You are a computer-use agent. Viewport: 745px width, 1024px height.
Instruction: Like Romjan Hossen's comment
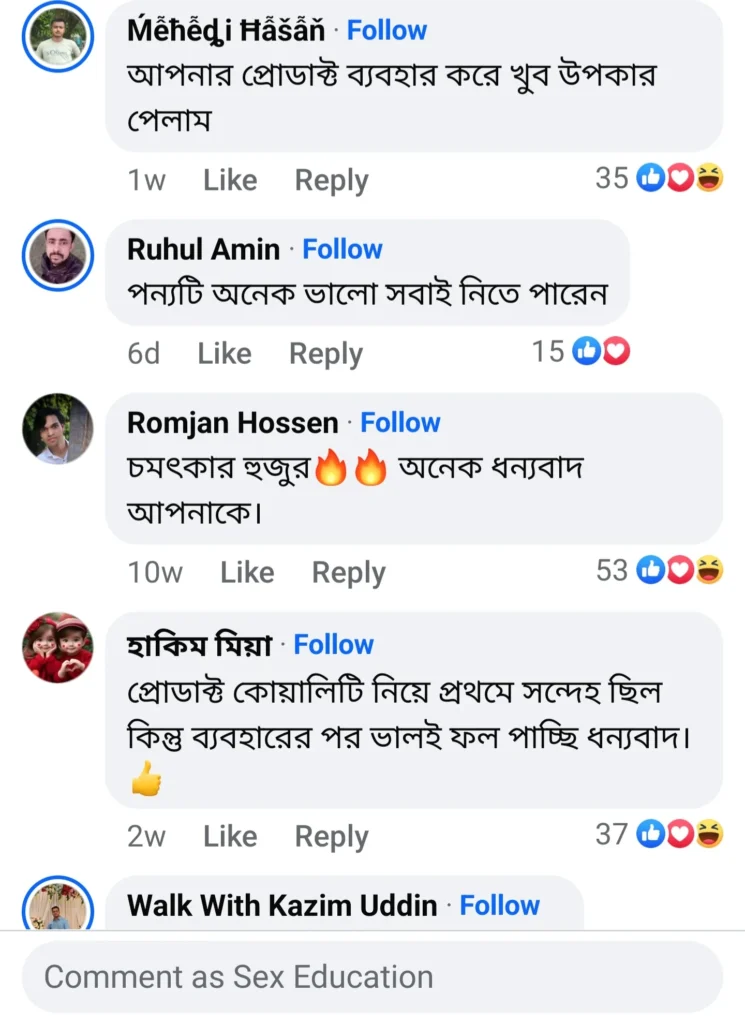coord(247,572)
